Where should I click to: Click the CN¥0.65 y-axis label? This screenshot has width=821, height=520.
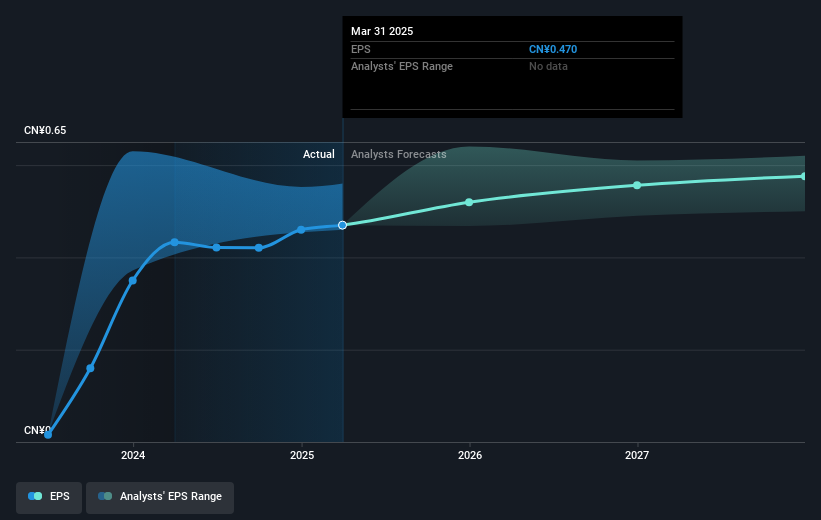(45, 130)
